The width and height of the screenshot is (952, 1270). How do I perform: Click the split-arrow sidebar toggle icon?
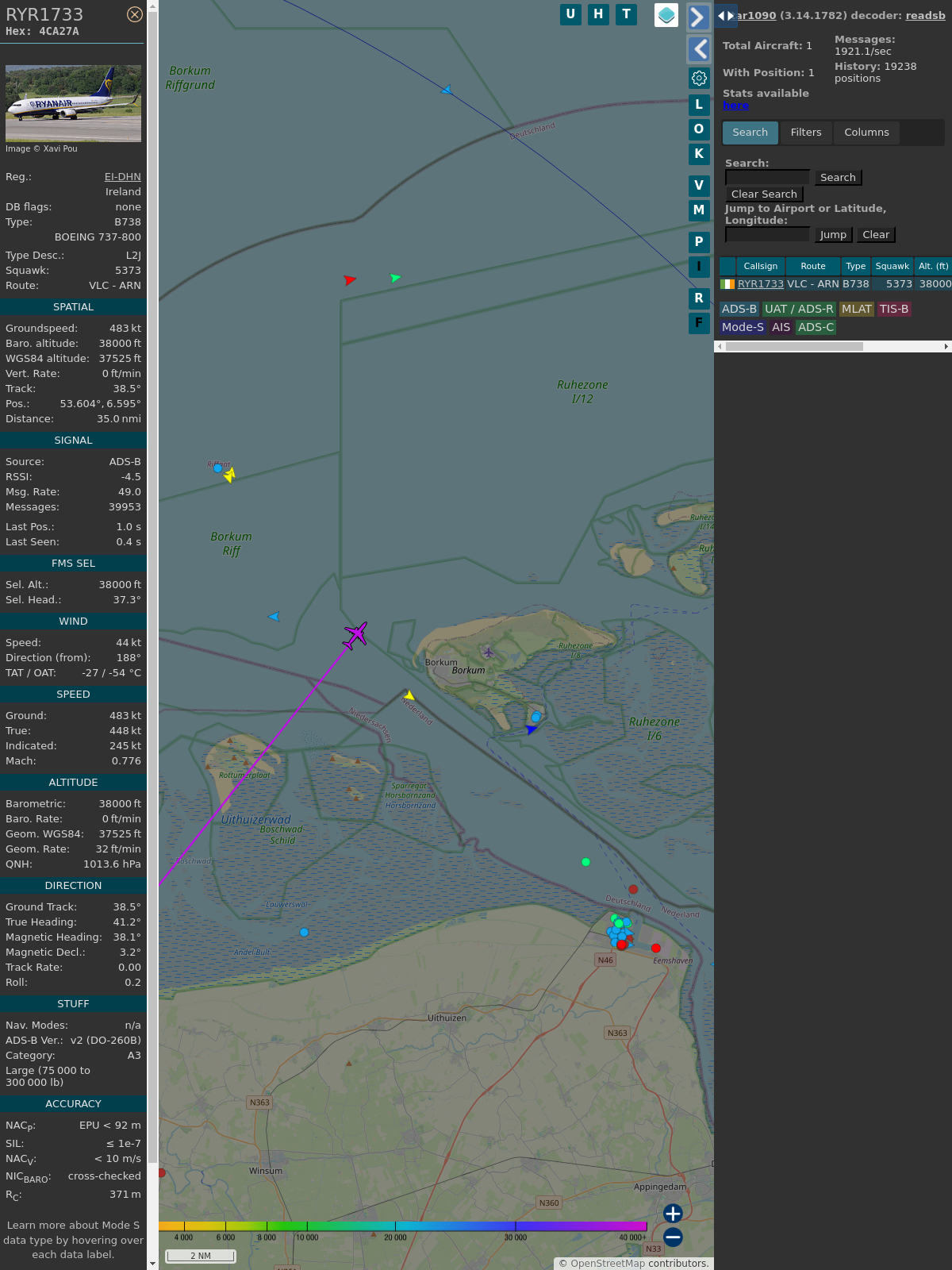725,16
